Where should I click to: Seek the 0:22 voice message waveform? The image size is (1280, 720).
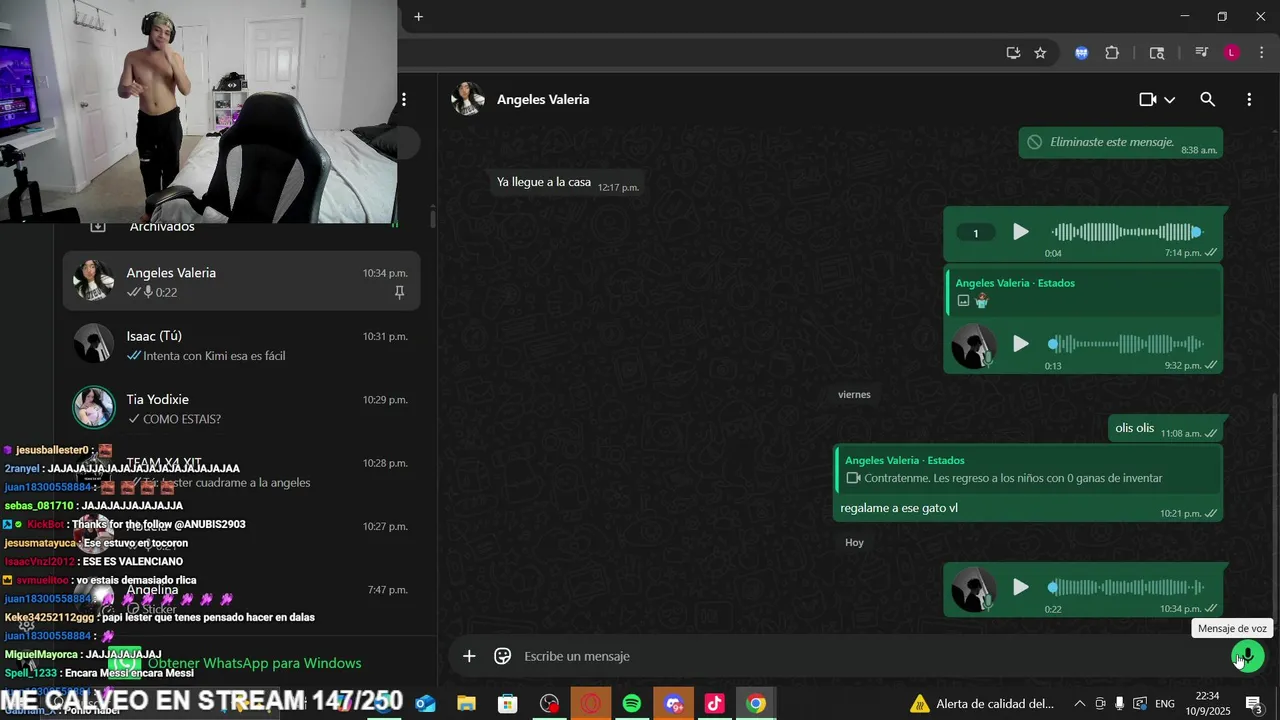point(1127,587)
